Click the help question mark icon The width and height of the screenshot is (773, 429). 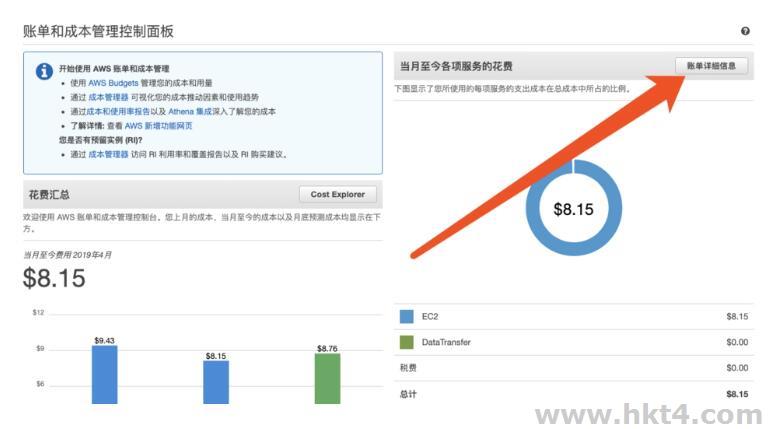(745, 31)
